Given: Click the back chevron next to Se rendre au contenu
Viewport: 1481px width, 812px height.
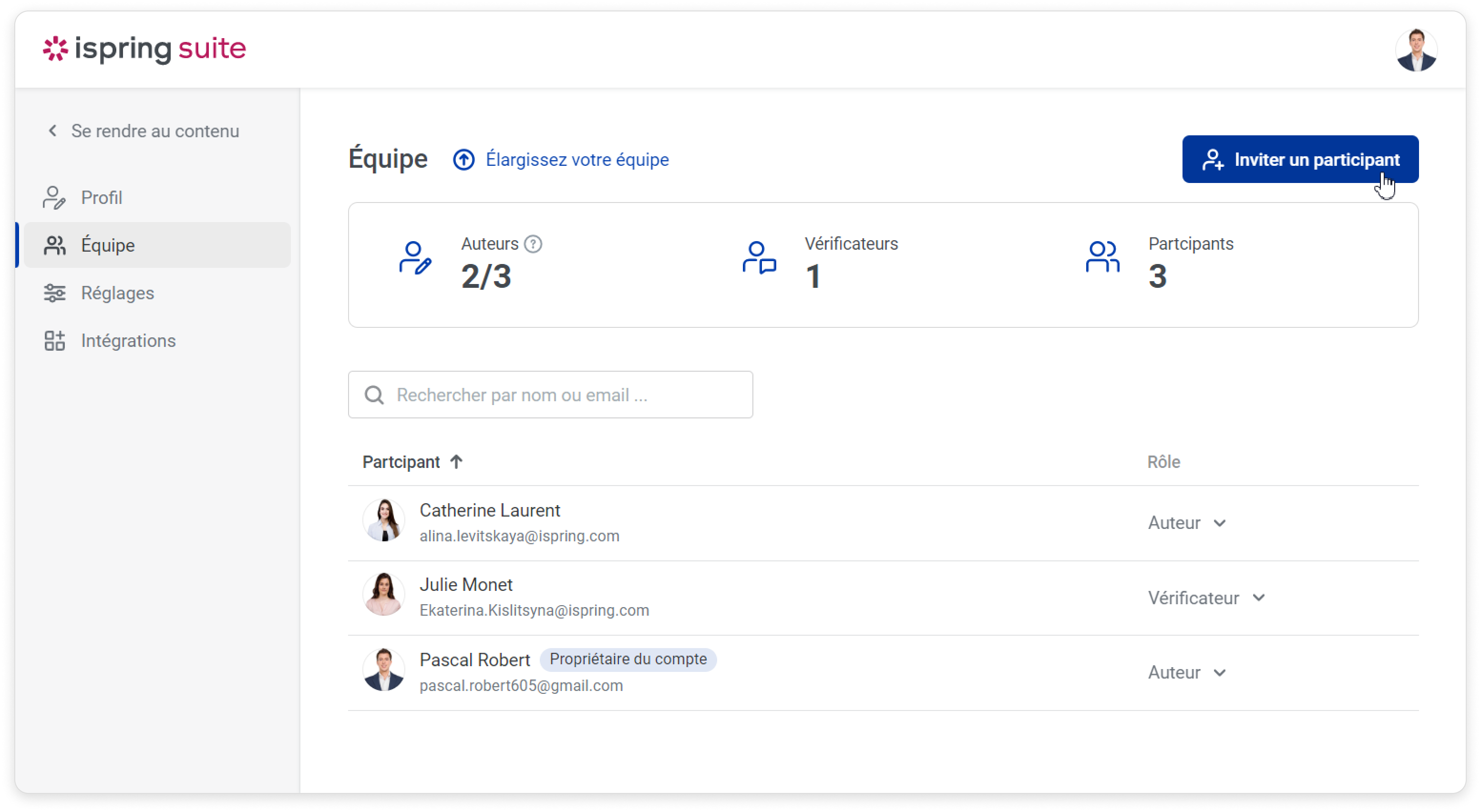Looking at the screenshot, I should click(x=52, y=131).
